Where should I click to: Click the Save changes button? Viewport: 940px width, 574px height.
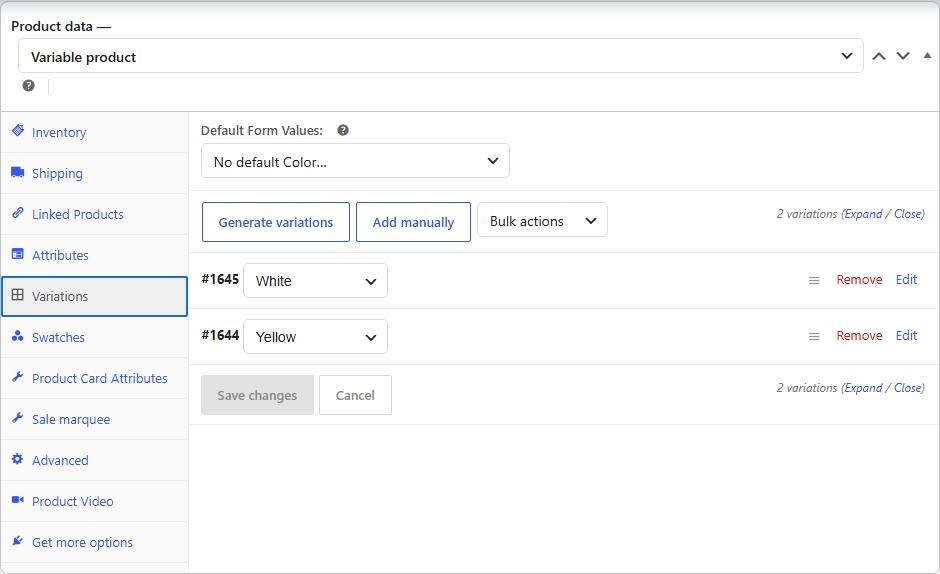coord(257,395)
